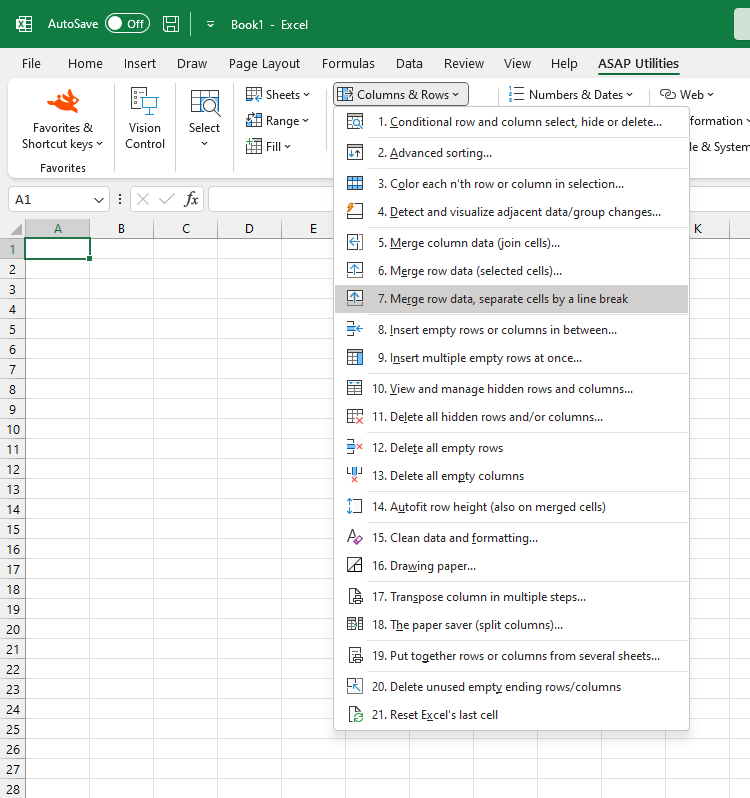Click the Advanced sorting icon
This screenshot has width=750, height=798.
tap(355, 153)
